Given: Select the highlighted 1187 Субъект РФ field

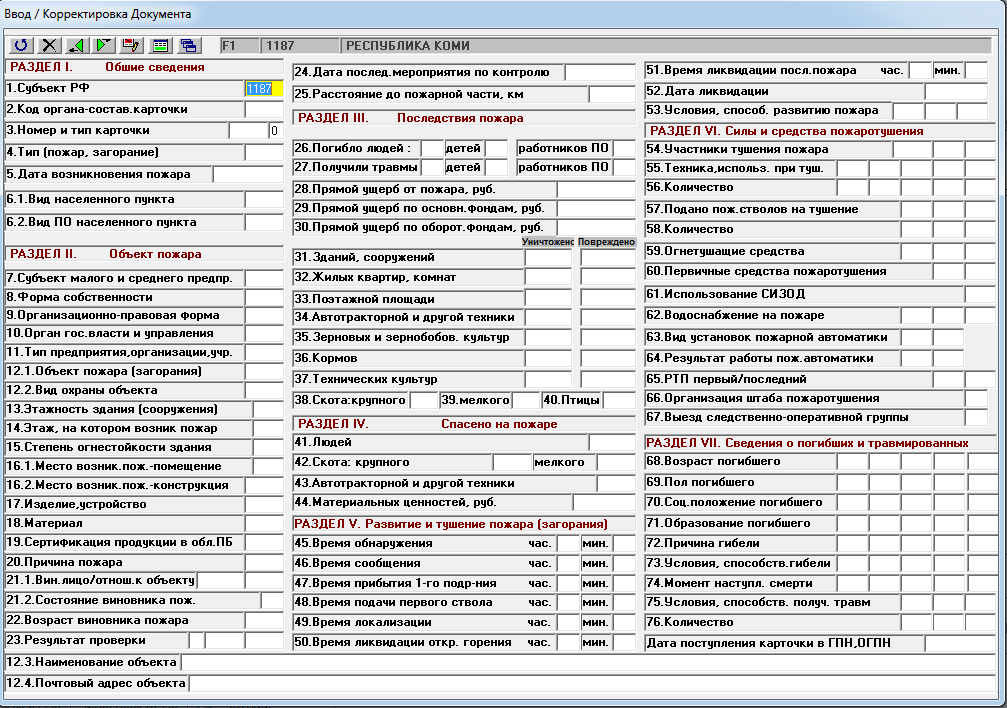Looking at the screenshot, I should (x=264, y=89).
